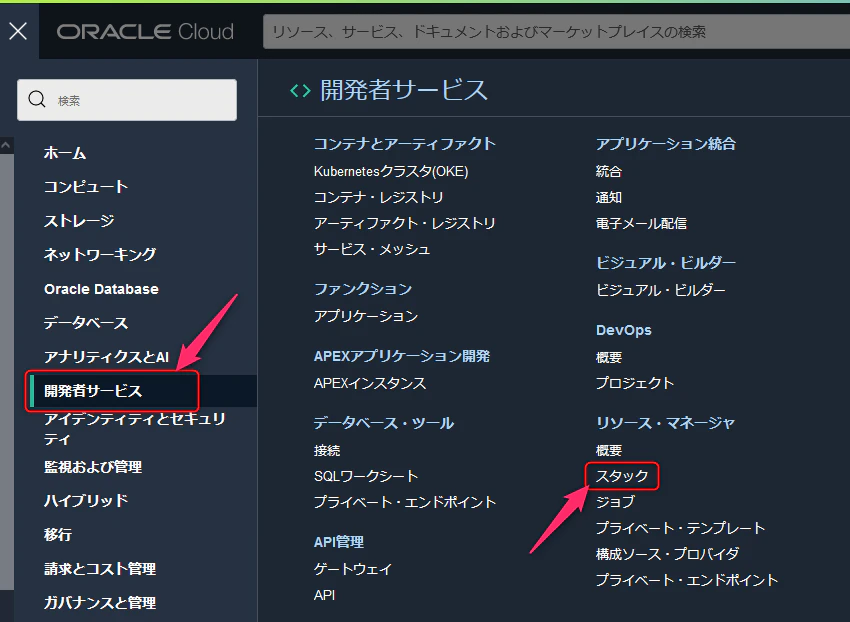
Task: Open ビジュアル・ビルダー link under its heading
Action: point(660,290)
